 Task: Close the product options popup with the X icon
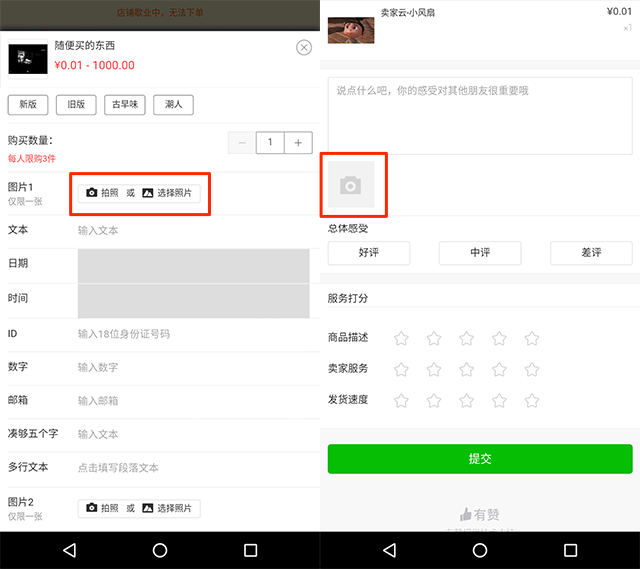tap(304, 48)
